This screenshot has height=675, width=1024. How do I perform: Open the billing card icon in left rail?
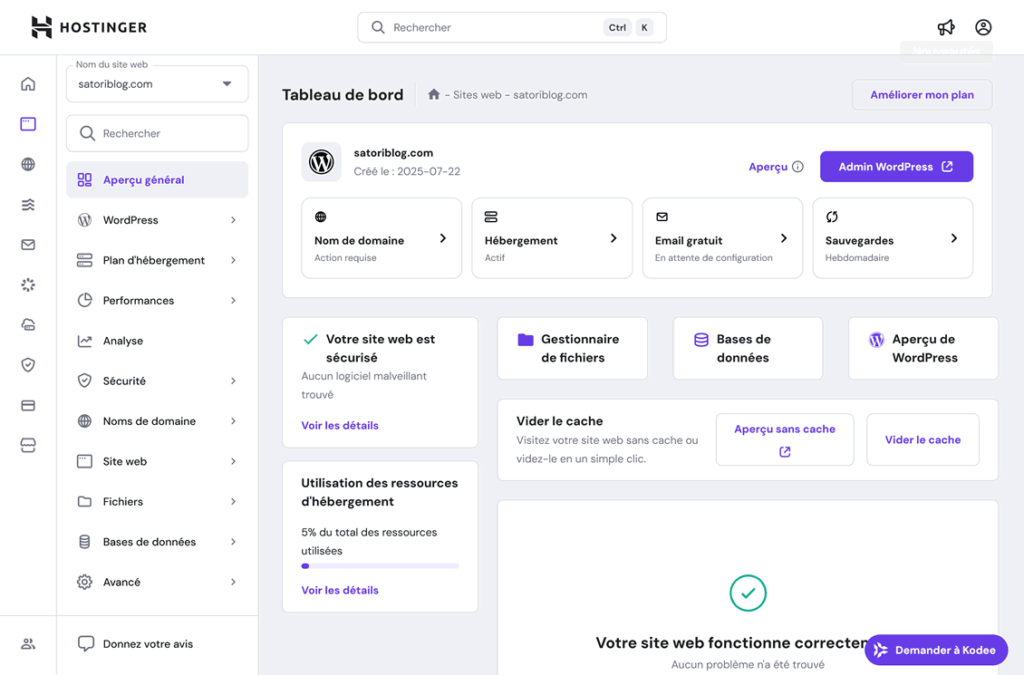[28, 405]
